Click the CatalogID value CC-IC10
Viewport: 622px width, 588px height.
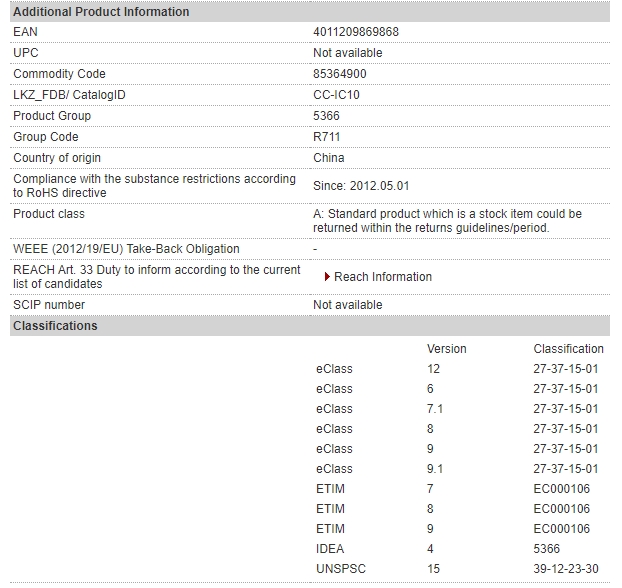[336, 95]
